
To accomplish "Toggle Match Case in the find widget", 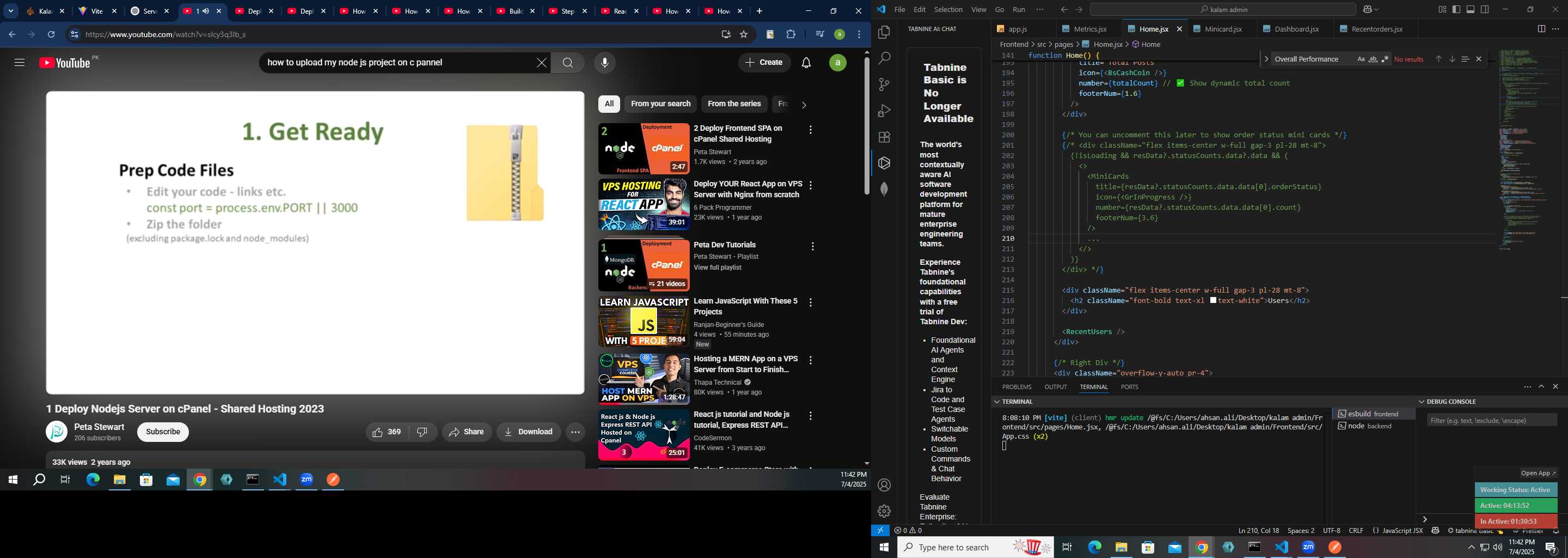I will coord(1361,59).
